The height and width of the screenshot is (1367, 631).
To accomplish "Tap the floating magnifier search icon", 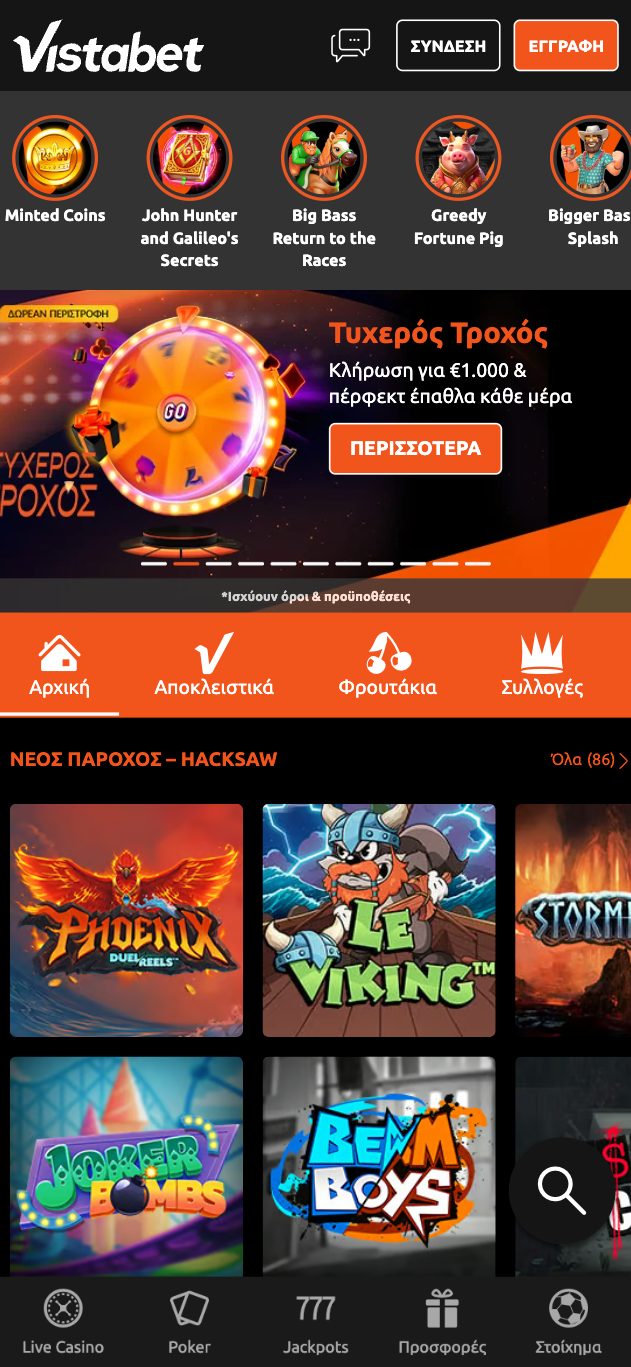I will (562, 1190).
